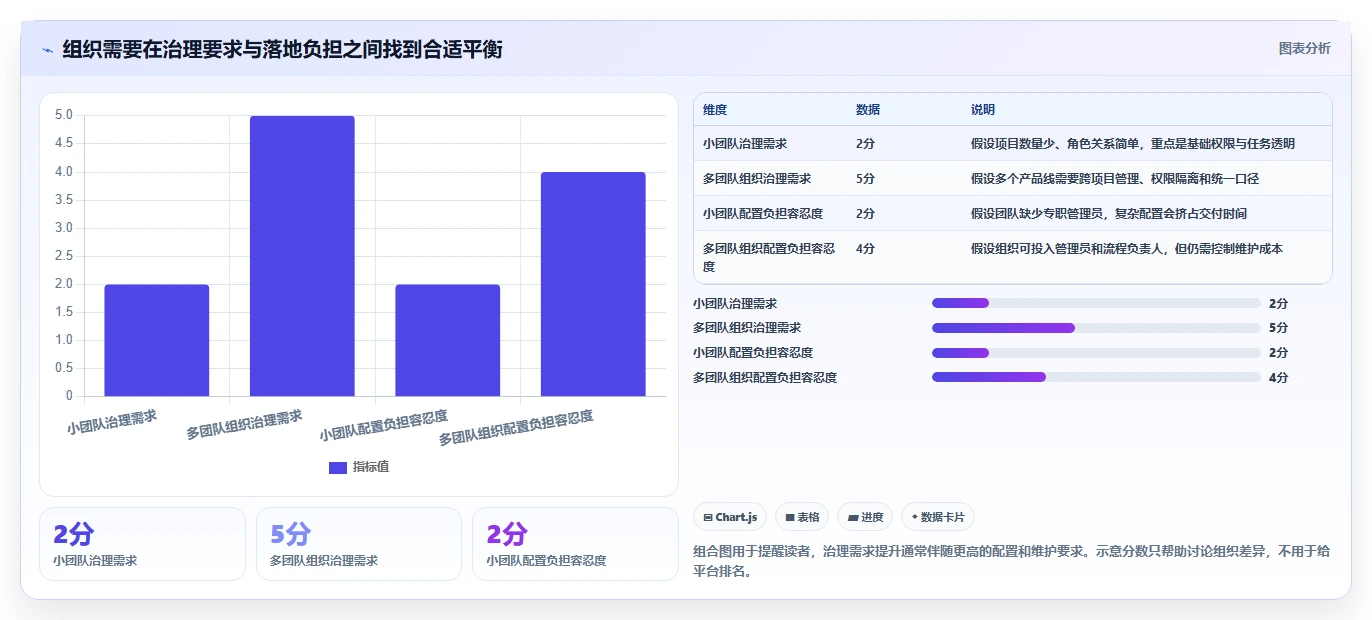Click table value 4分
Image resolution: width=1372 pixels, height=620 pixels.
tap(865, 249)
